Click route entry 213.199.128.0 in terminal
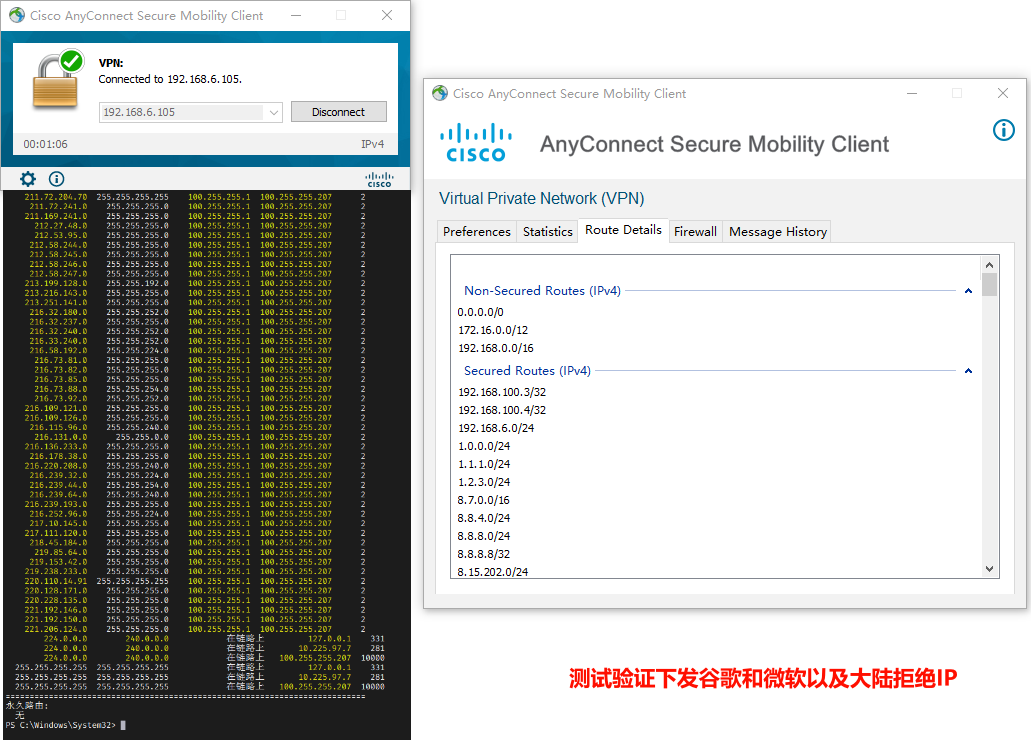 point(56,283)
